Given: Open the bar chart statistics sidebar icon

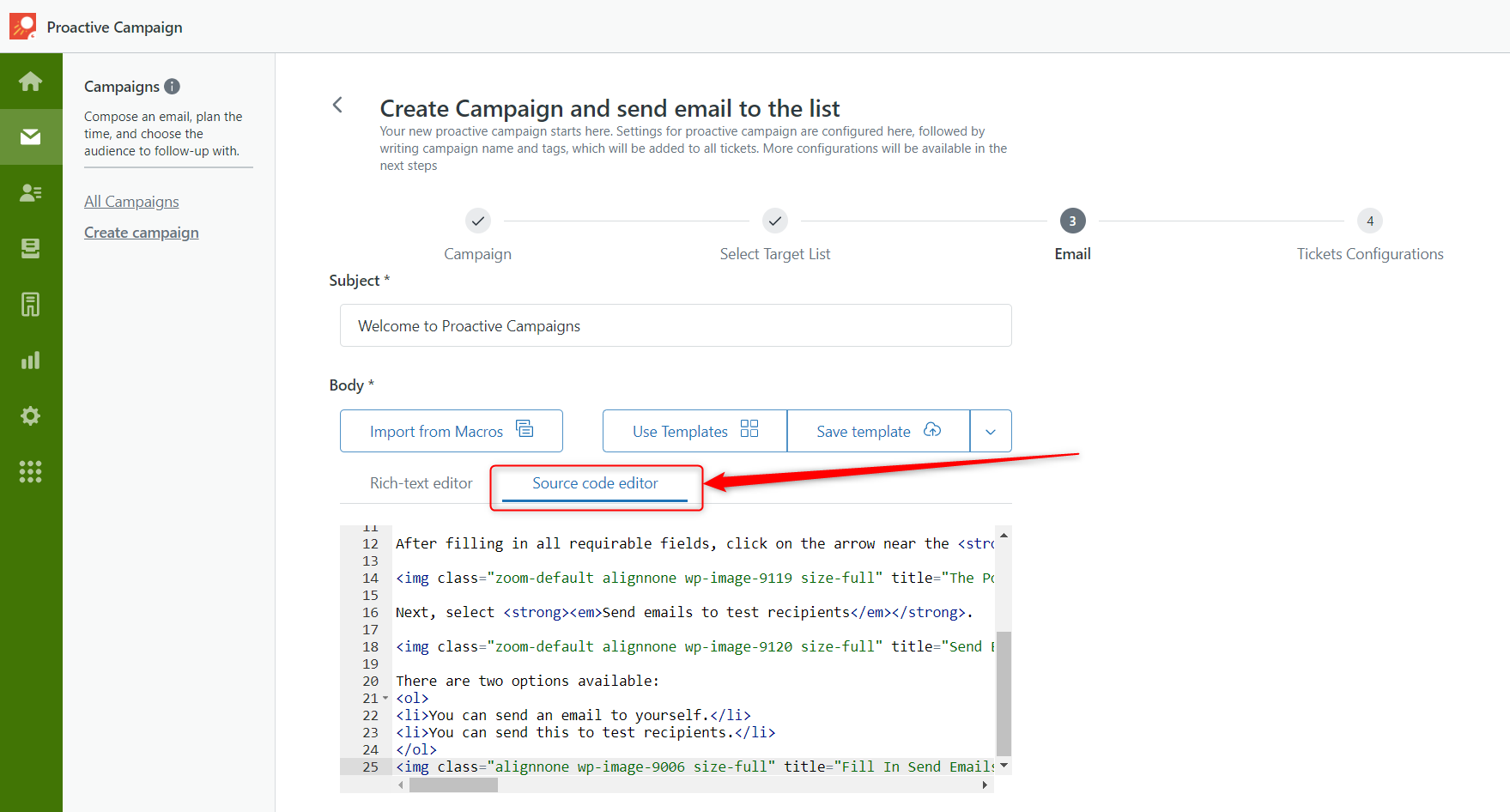Looking at the screenshot, I should point(31,360).
